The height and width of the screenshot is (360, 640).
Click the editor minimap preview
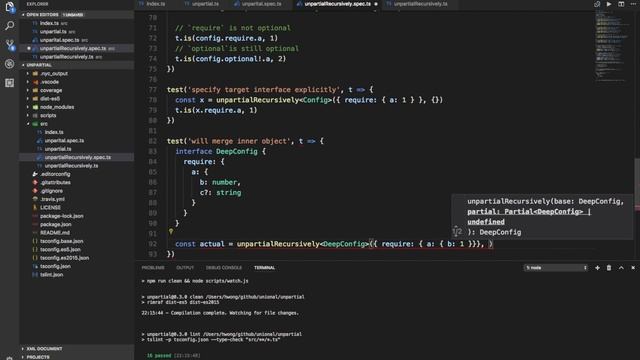[x=612, y=45]
